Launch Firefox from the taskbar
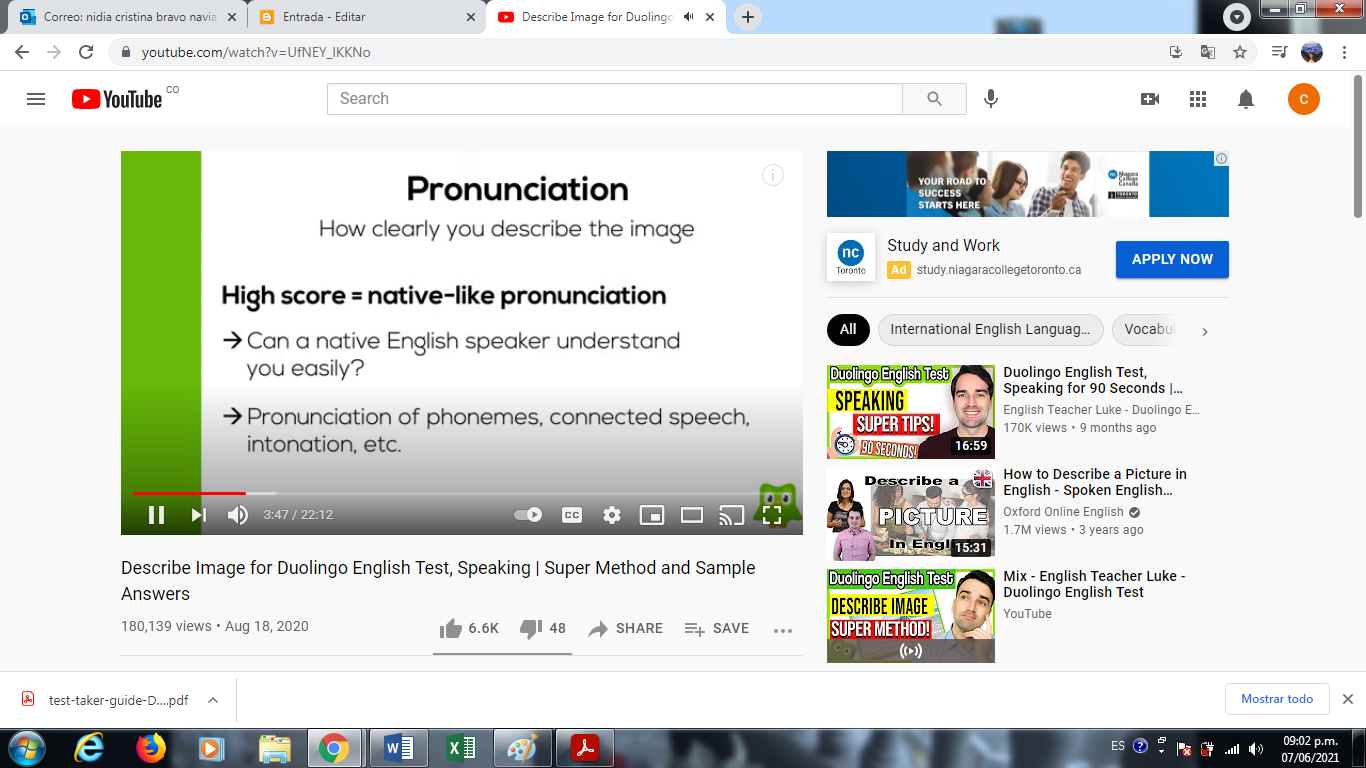The height and width of the screenshot is (768, 1366). tap(151, 748)
